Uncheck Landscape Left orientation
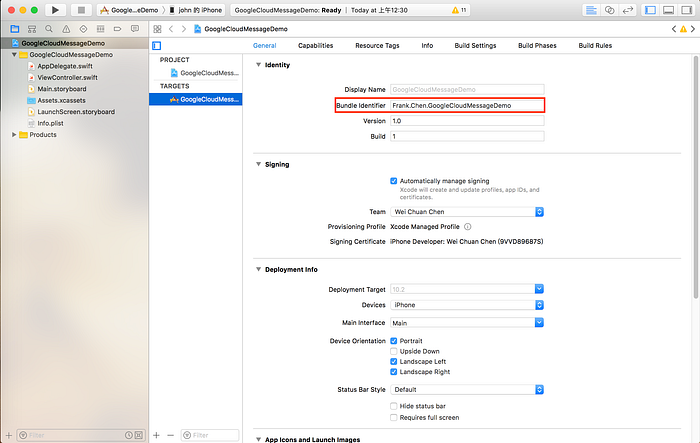 [393, 361]
